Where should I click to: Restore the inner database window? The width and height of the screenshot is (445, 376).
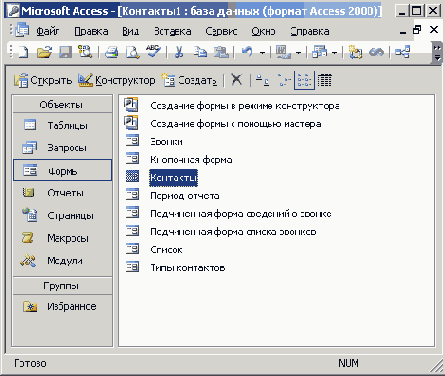pyautogui.click(x=417, y=30)
